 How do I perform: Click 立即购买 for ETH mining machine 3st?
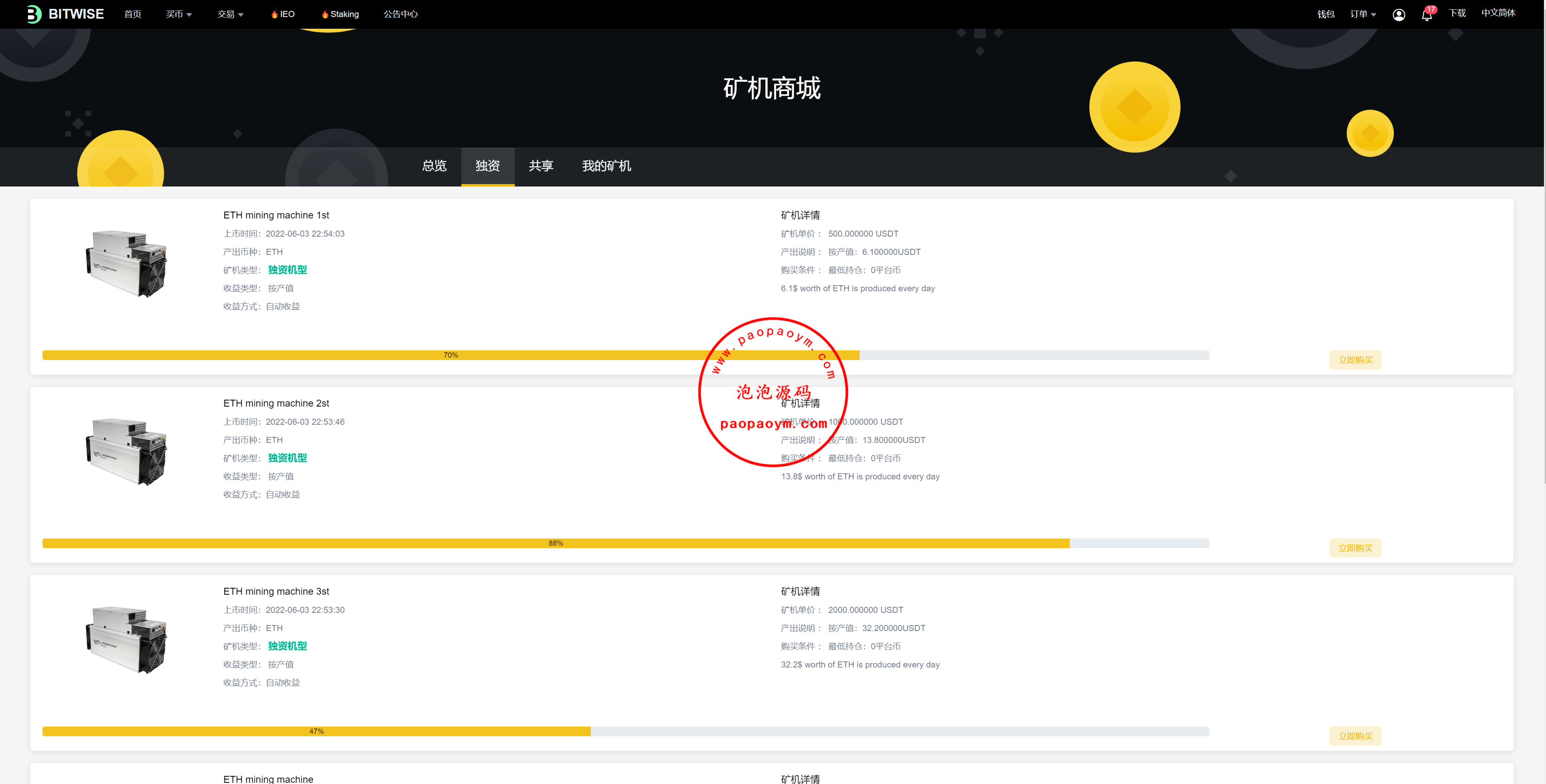[1355, 736]
